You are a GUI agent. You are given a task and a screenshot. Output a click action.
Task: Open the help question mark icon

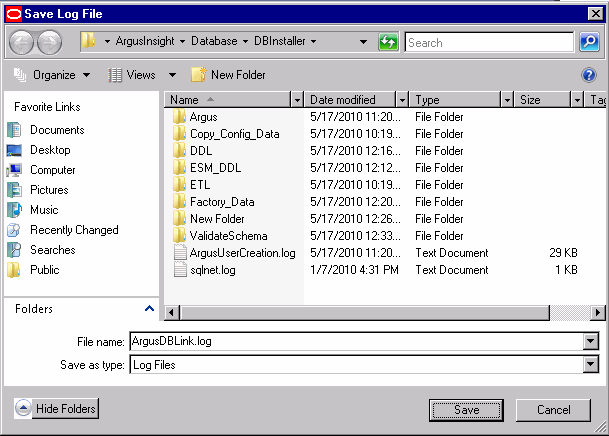[589, 75]
